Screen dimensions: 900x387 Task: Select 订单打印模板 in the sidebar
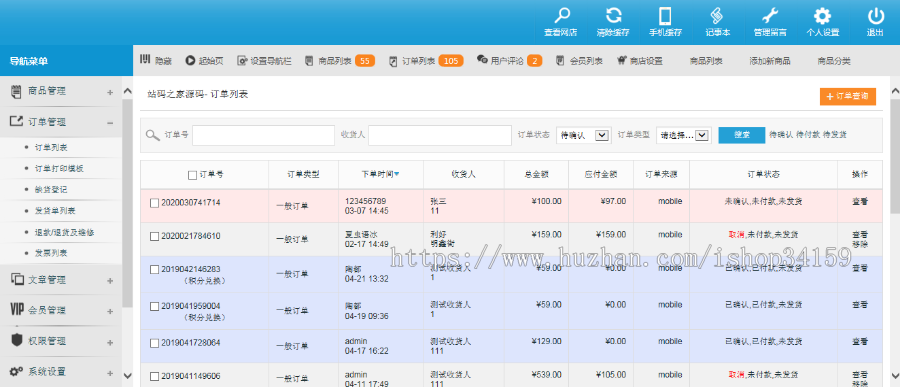click(59, 168)
